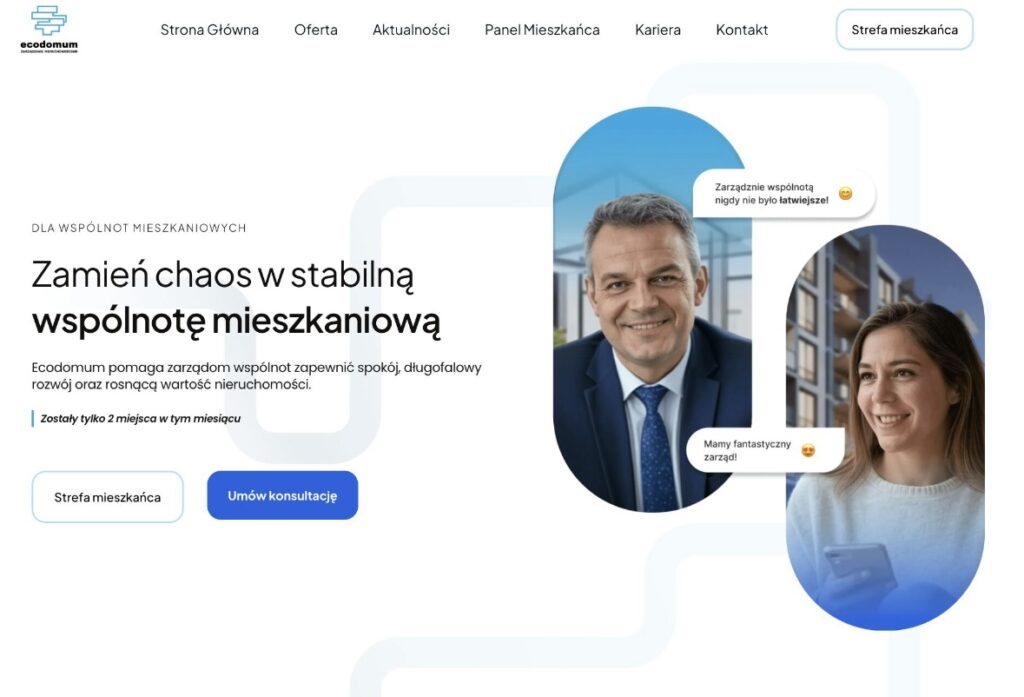Click the 'Mamy fantastyczny zarząd!' speech bubble

[765, 450]
